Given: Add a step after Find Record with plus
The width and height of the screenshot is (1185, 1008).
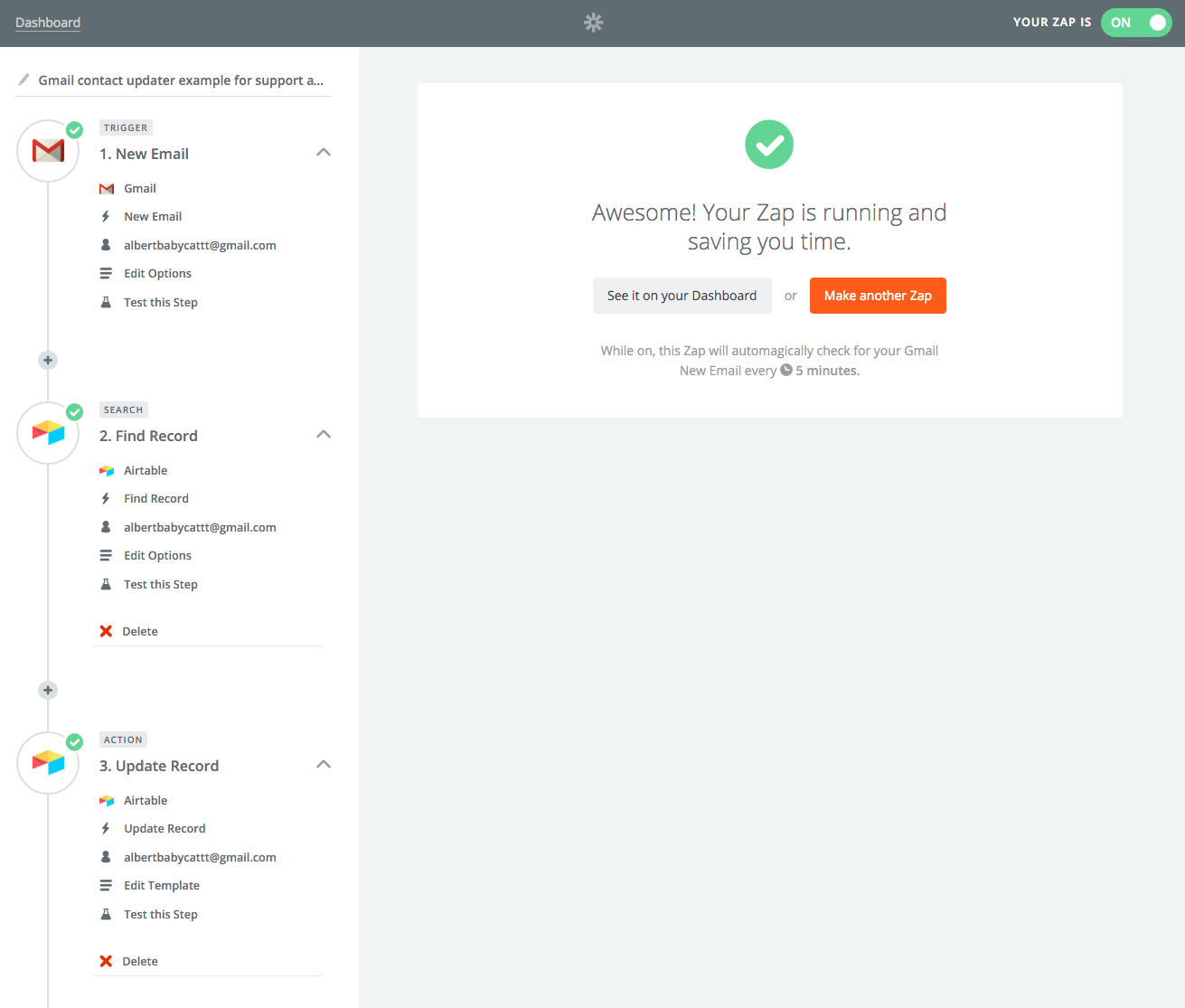Looking at the screenshot, I should tap(48, 690).
